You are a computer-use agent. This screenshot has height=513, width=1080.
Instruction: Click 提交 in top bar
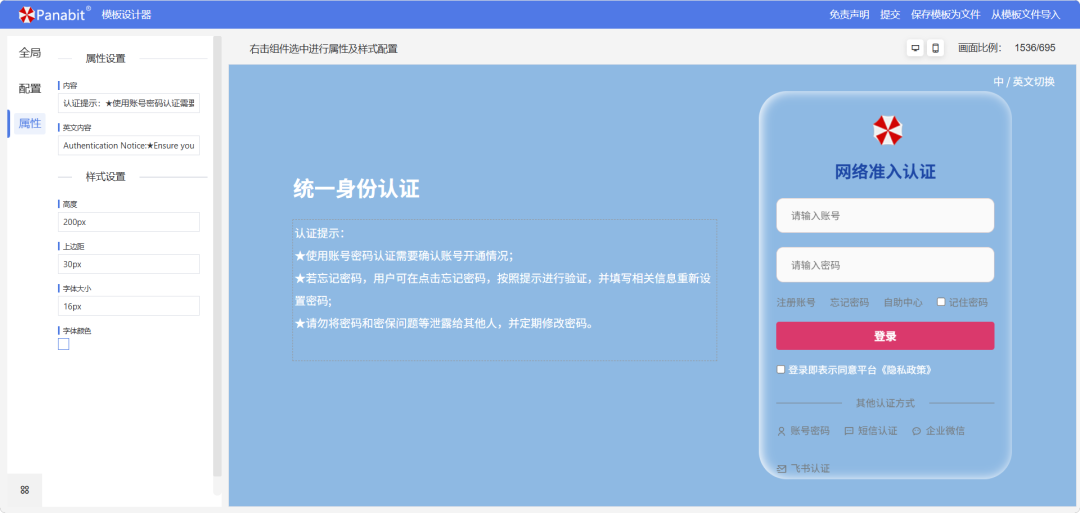[890, 14]
